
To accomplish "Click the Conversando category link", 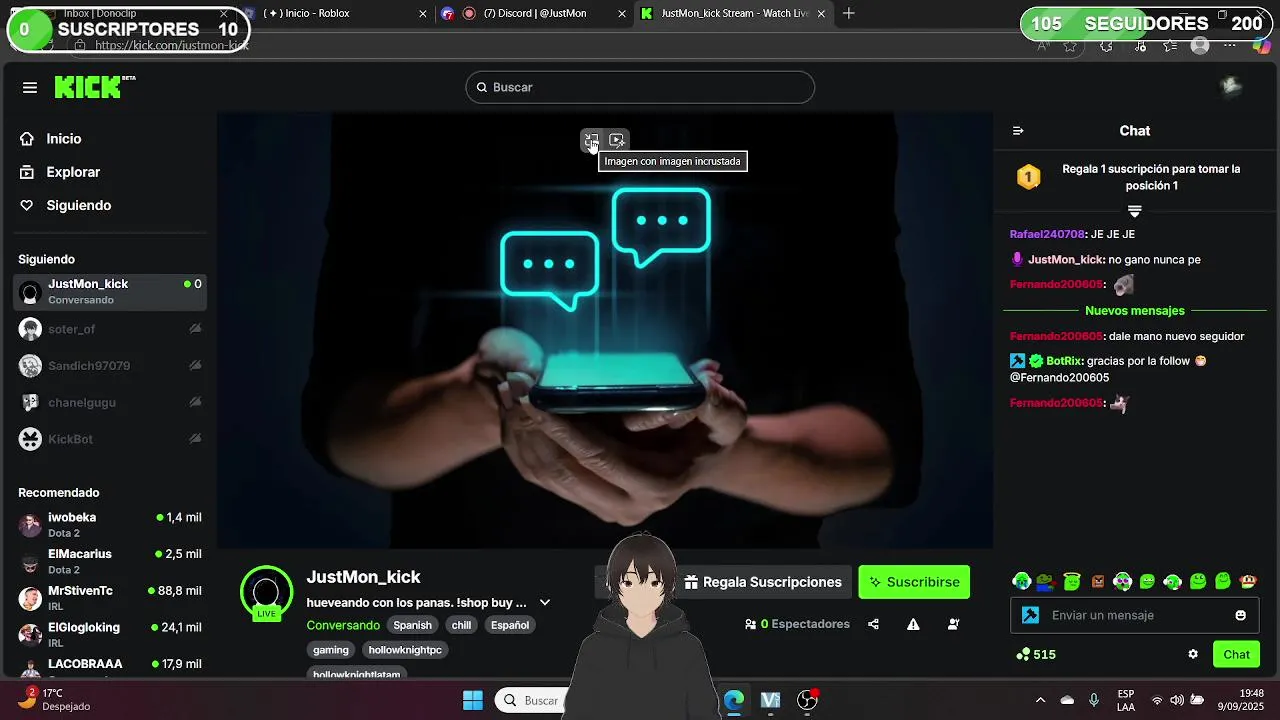I will (x=343, y=625).
